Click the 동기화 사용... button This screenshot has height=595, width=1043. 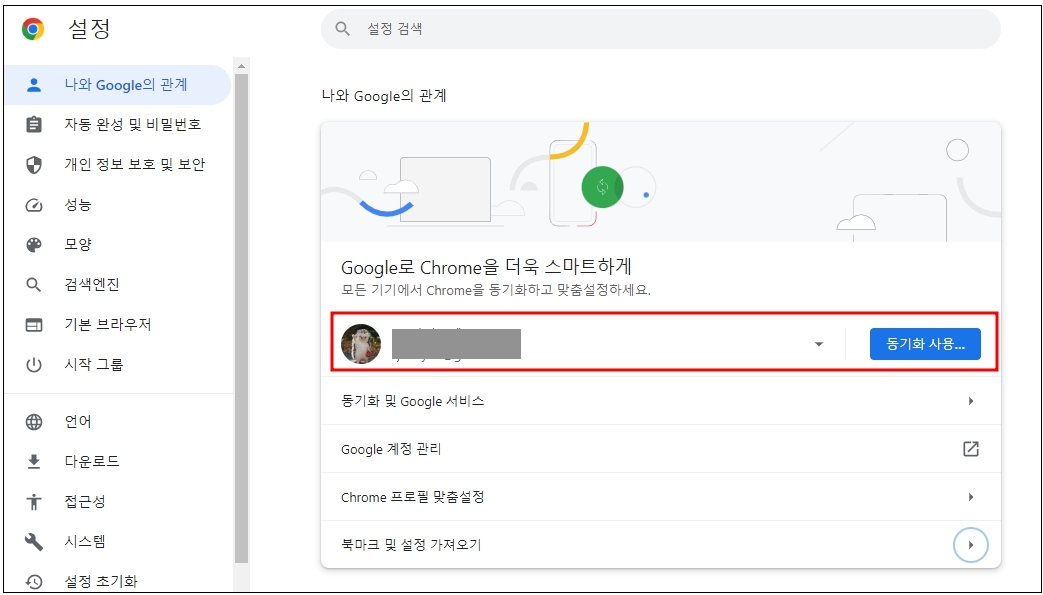click(925, 344)
